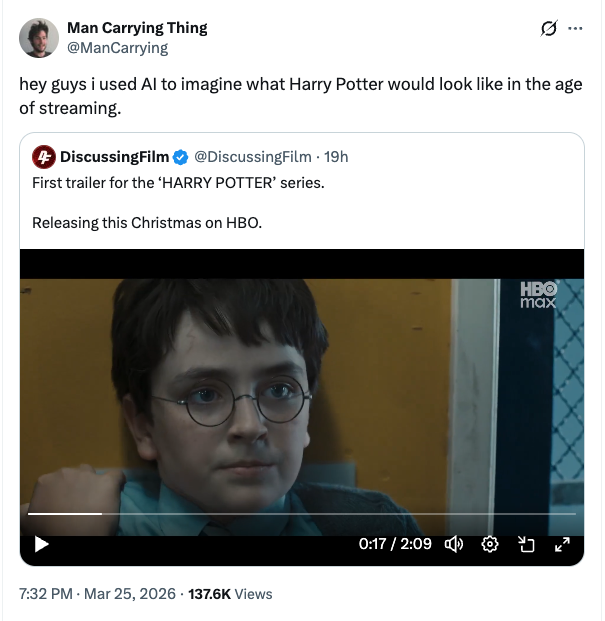Screen dimensions: 605x621
Task: Click Man Carrying Thing profile avatar
Action: coord(38,37)
